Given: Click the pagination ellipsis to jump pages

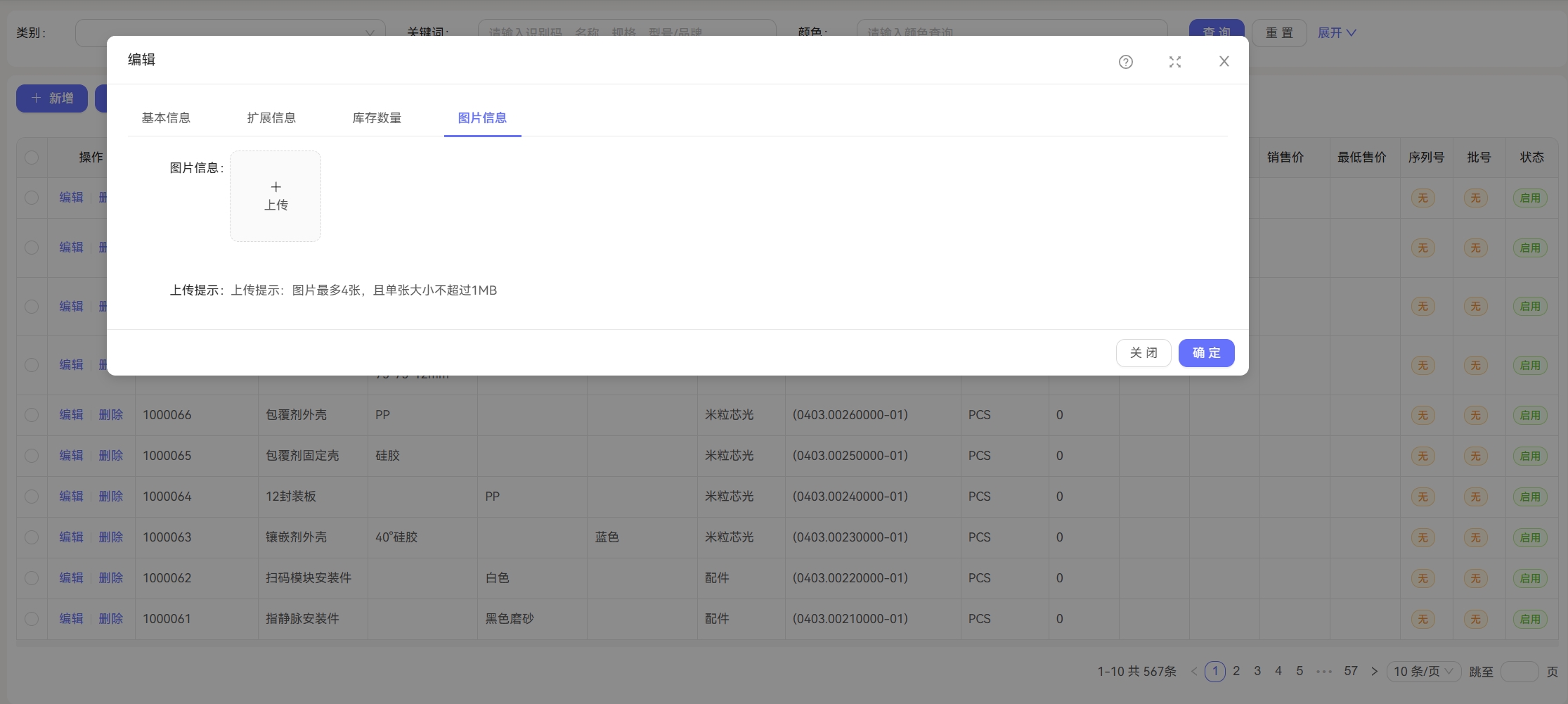Looking at the screenshot, I should pos(1324,672).
